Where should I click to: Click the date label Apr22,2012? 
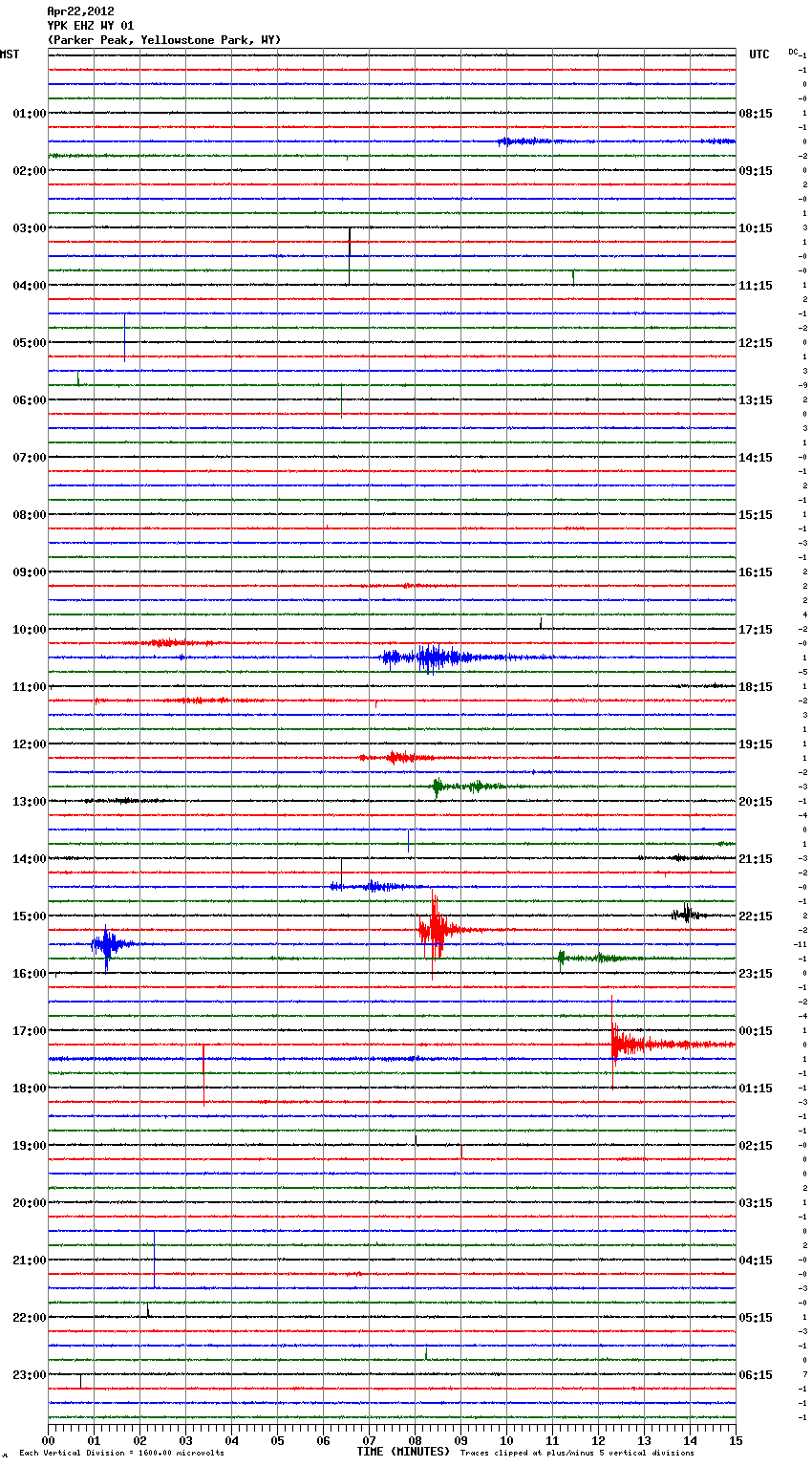[80, 11]
